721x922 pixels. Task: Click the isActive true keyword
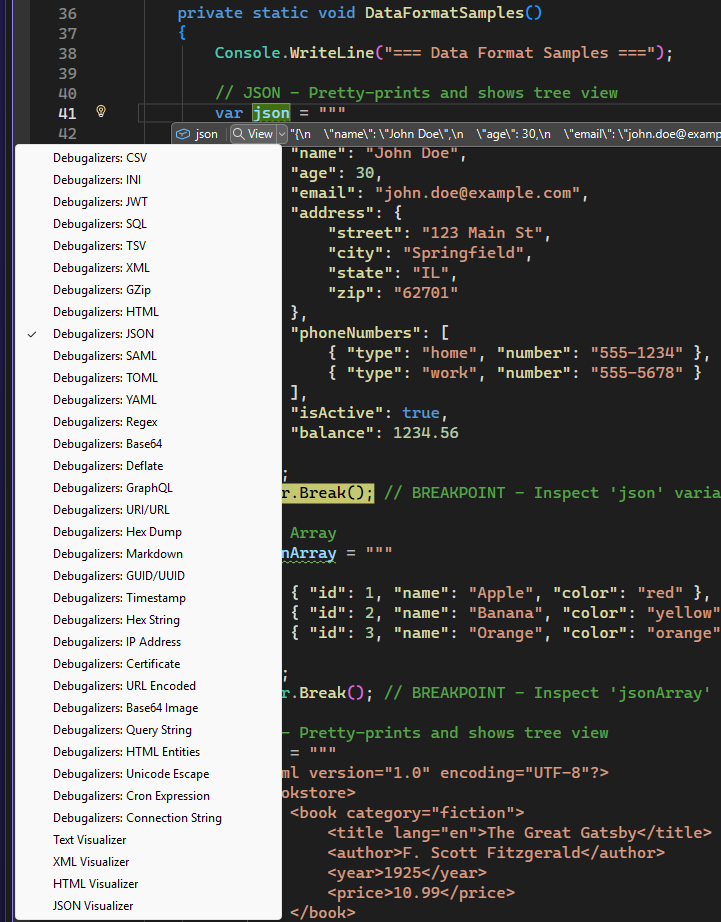pyautogui.click(x=421, y=413)
